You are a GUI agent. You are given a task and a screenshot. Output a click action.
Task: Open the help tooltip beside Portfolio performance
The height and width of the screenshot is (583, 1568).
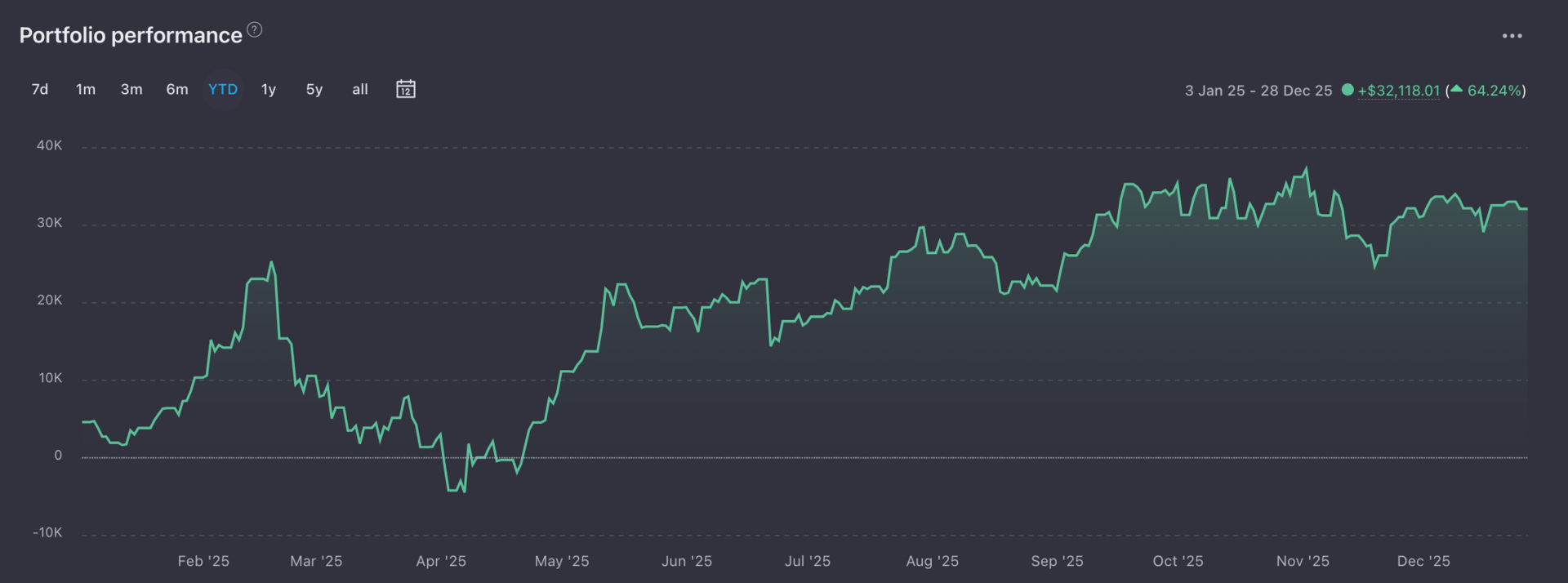(255, 30)
